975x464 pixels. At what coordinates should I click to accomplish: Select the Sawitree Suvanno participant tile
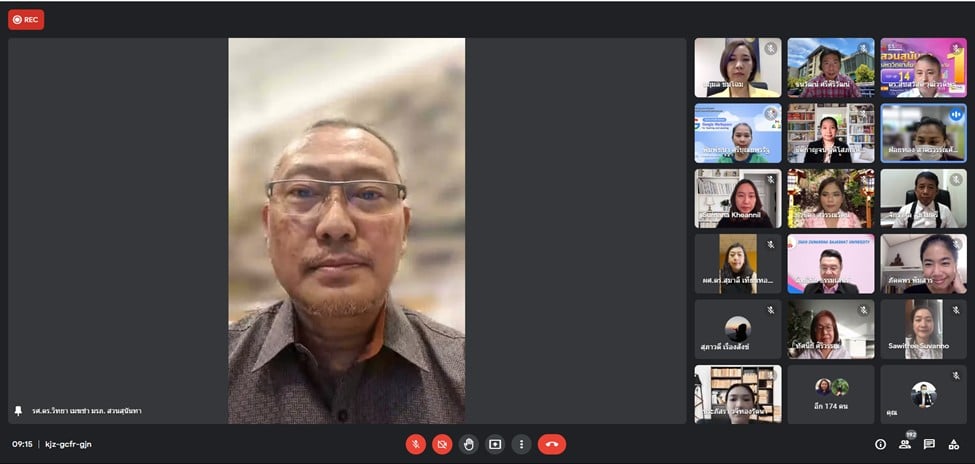923,329
